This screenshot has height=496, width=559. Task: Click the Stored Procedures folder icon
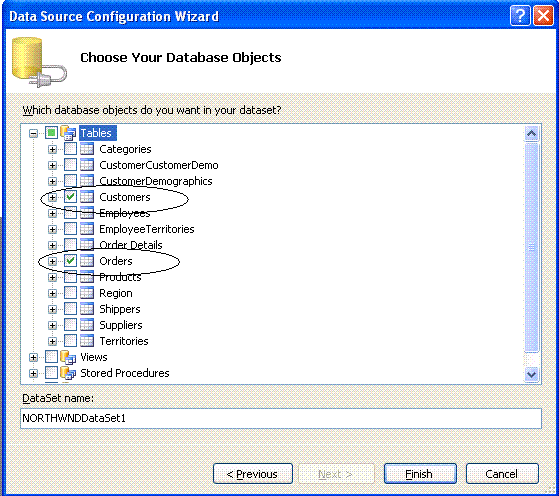[x=68, y=373]
